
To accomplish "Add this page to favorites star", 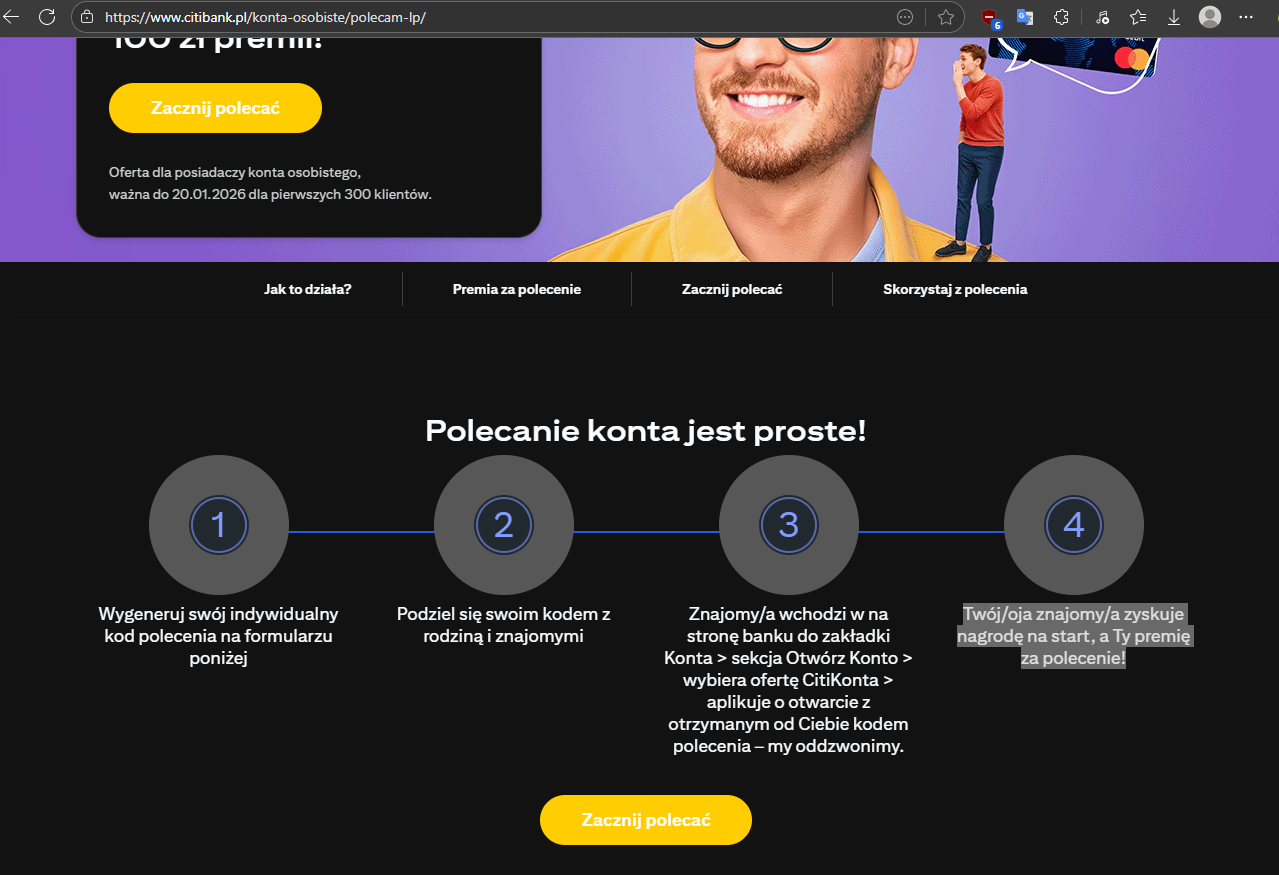I will coord(946,17).
